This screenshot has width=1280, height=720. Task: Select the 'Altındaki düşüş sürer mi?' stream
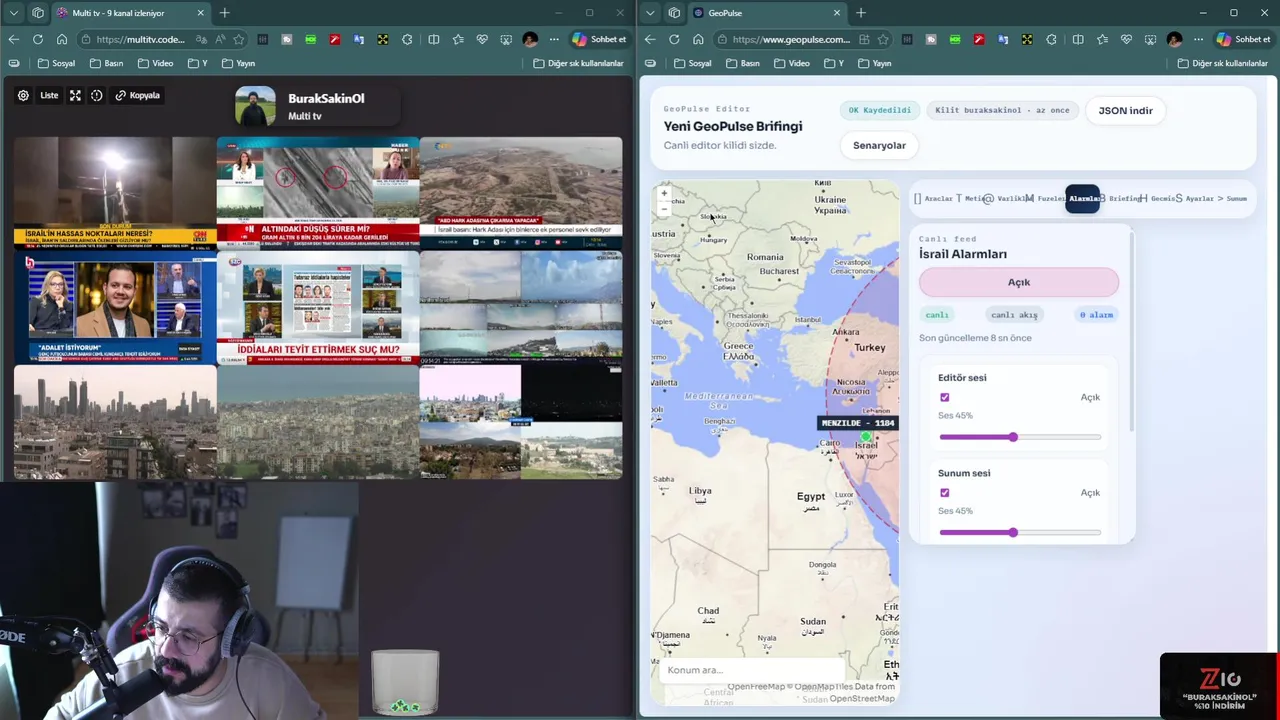coord(318,192)
